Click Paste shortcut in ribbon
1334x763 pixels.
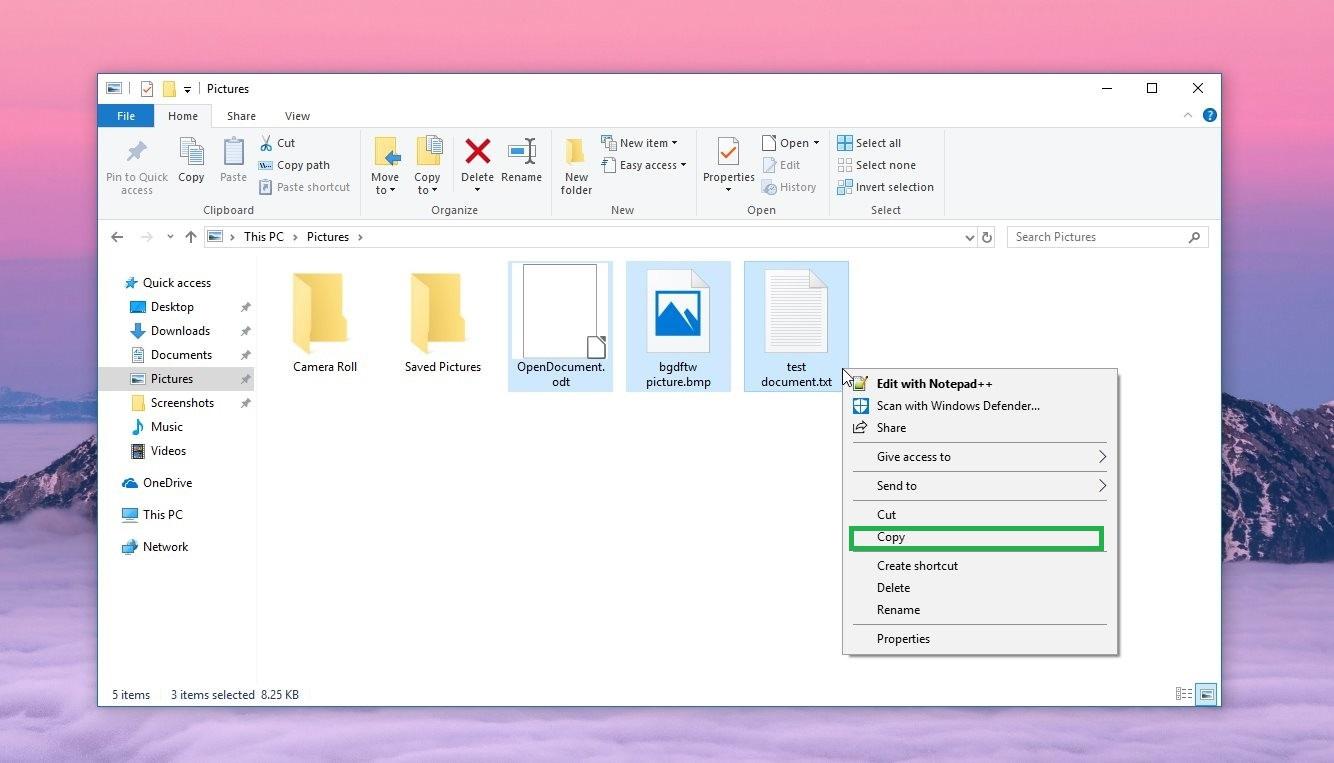305,187
